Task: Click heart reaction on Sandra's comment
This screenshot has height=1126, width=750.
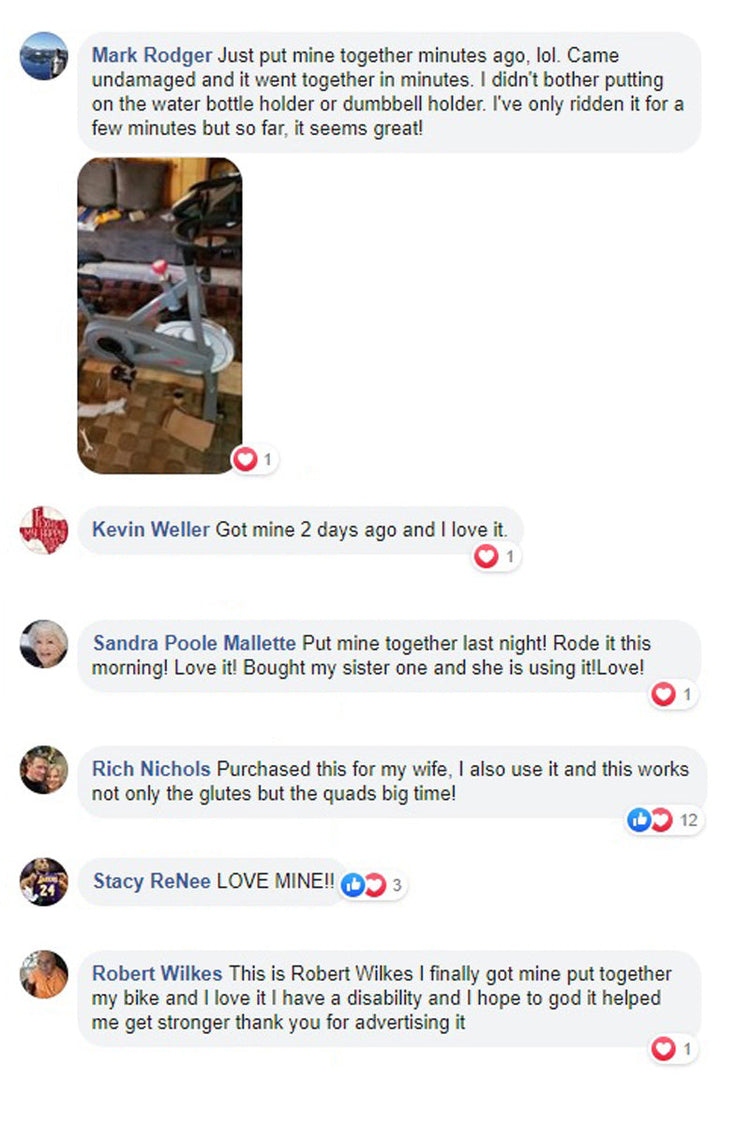Action: pyautogui.click(x=672, y=694)
